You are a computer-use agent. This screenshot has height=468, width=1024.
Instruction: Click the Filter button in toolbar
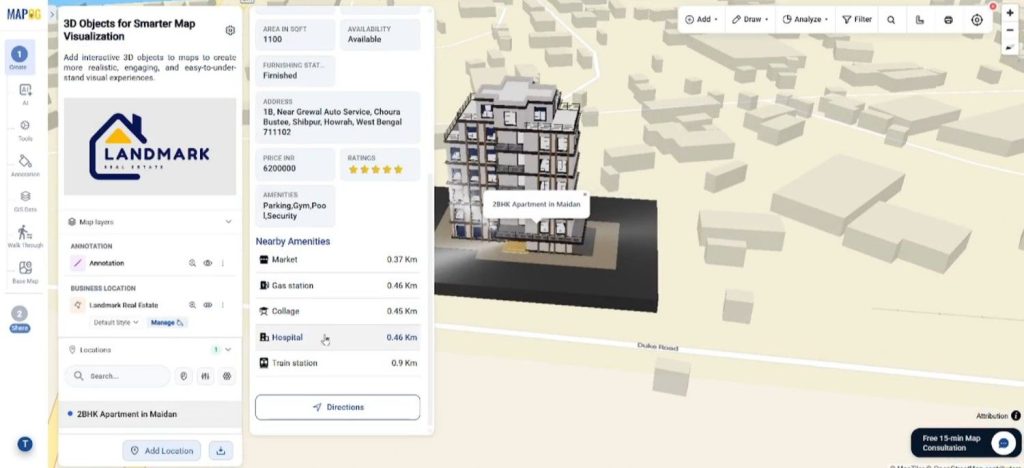[857, 20]
